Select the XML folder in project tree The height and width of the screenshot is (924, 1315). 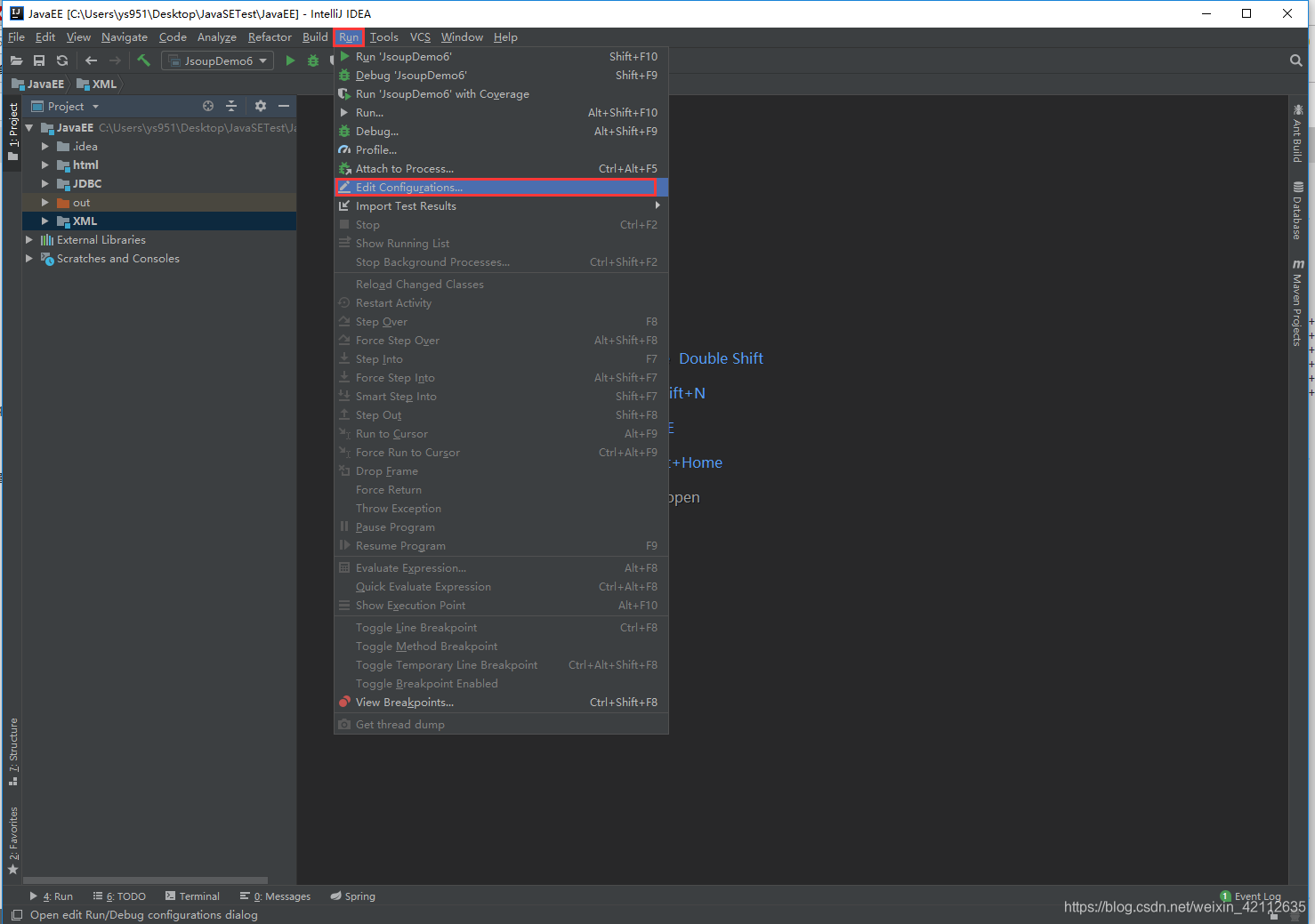(159, 221)
